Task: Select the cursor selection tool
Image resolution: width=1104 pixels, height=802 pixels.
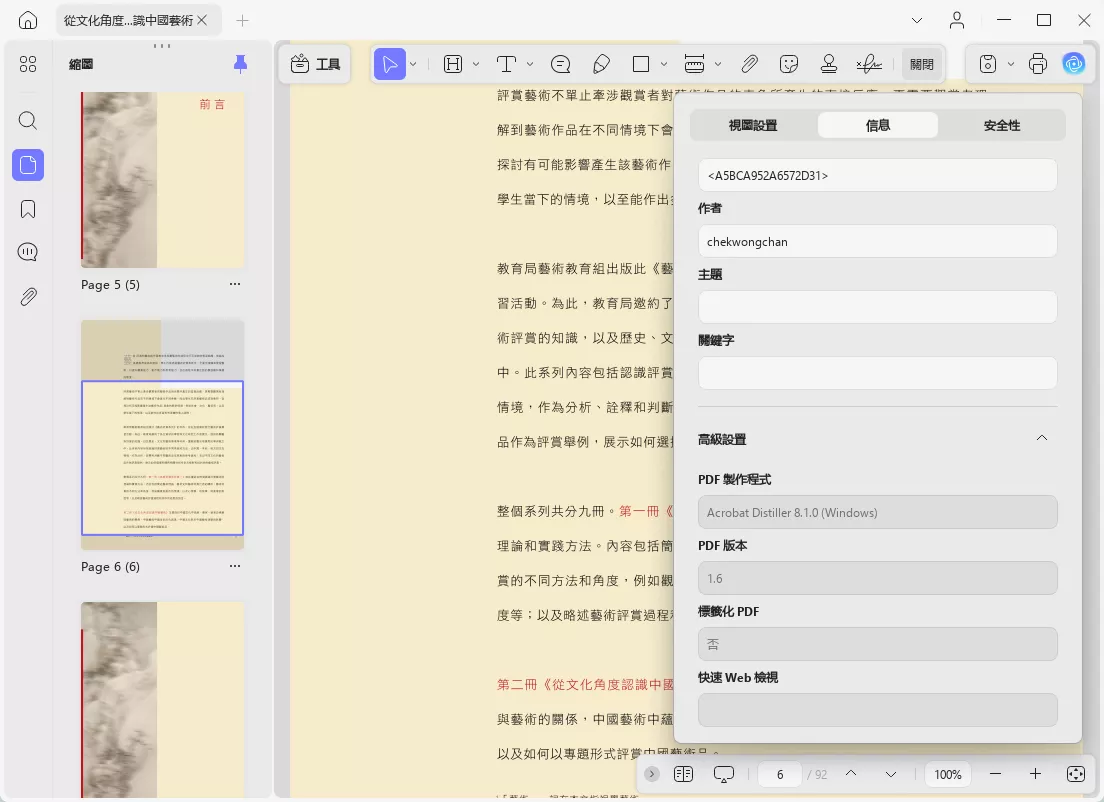Action: tap(389, 64)
